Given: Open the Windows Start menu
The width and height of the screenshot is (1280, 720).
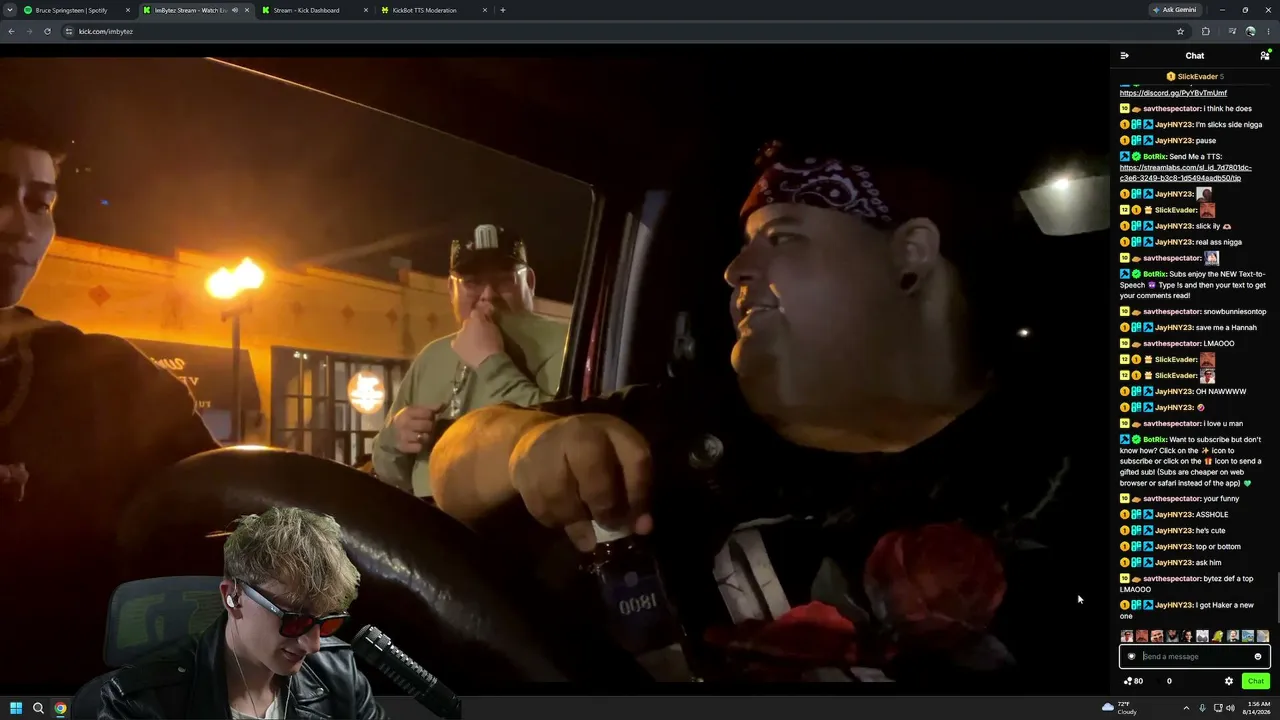Looking at the screenshot, I should (x=16, y=708).
